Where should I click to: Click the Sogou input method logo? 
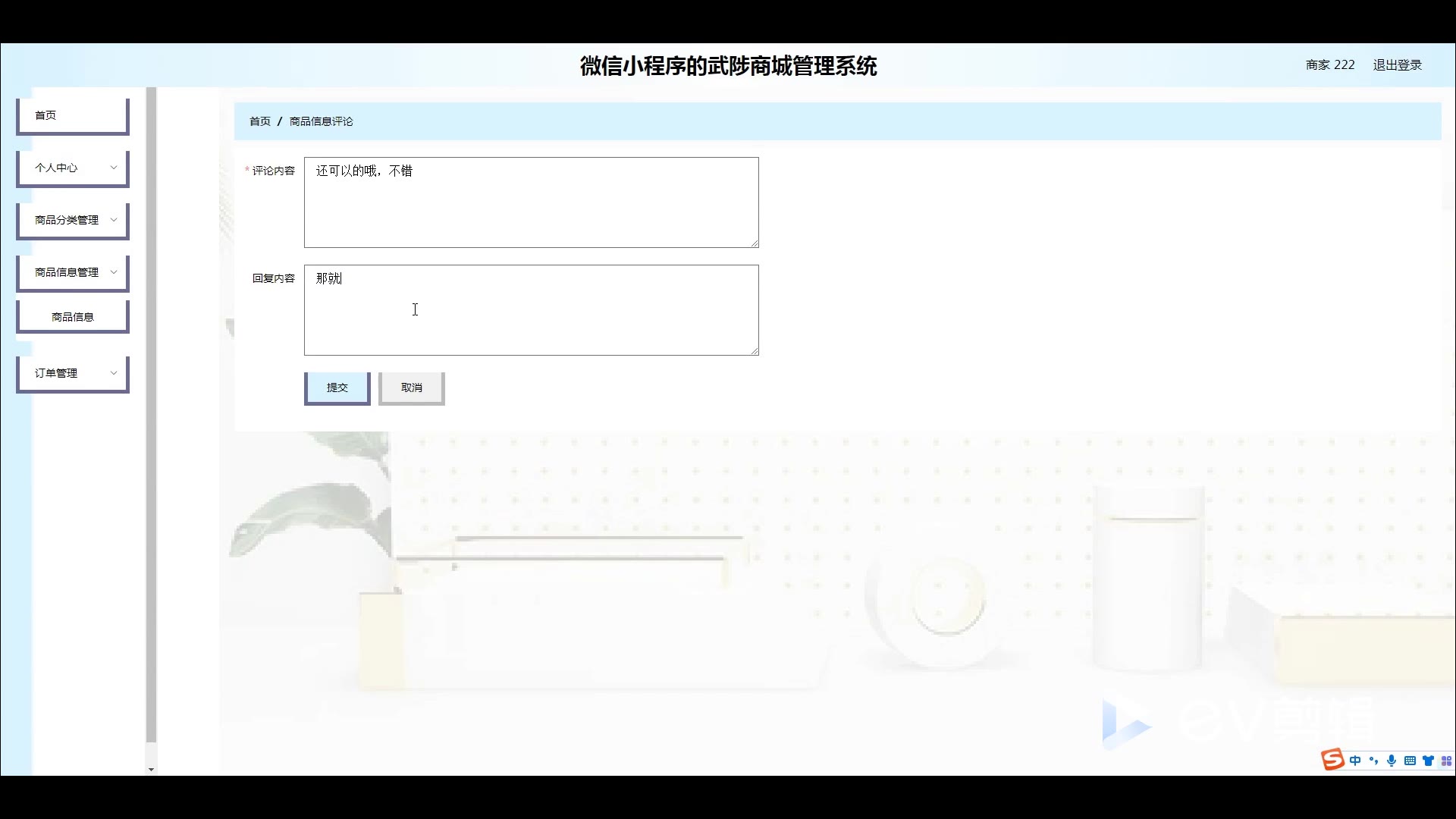pyautogui.click(x=1332, y=759)
